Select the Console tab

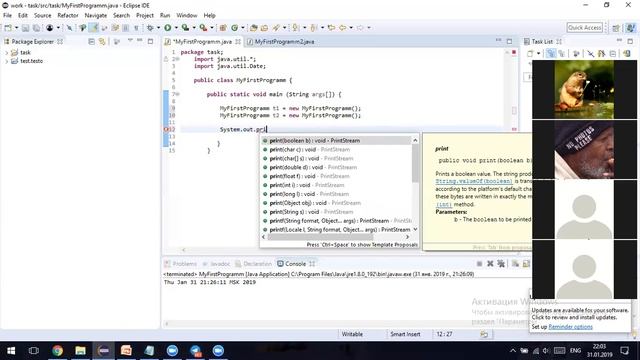[x=296, y=264]
